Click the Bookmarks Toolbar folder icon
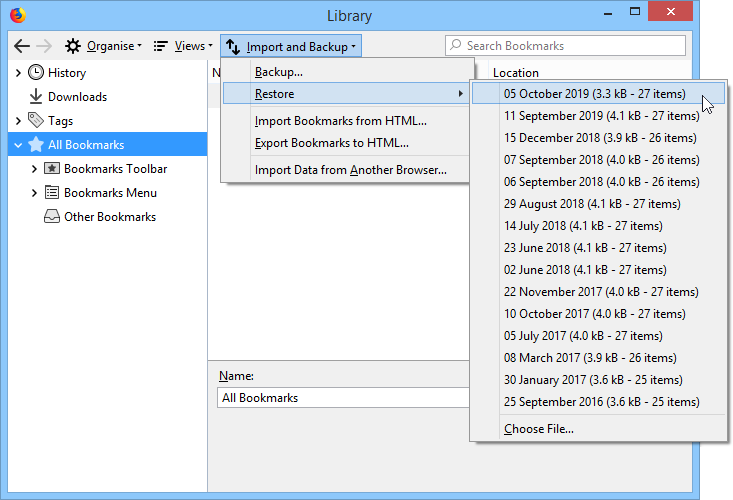733x500 pixels. point(51,168)
